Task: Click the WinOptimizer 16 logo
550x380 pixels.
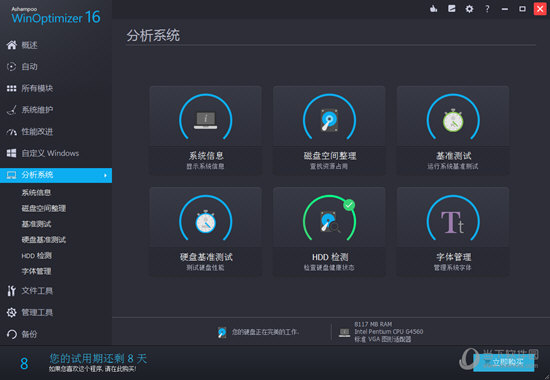Action: pyautogui.click(x=56, y=15)
